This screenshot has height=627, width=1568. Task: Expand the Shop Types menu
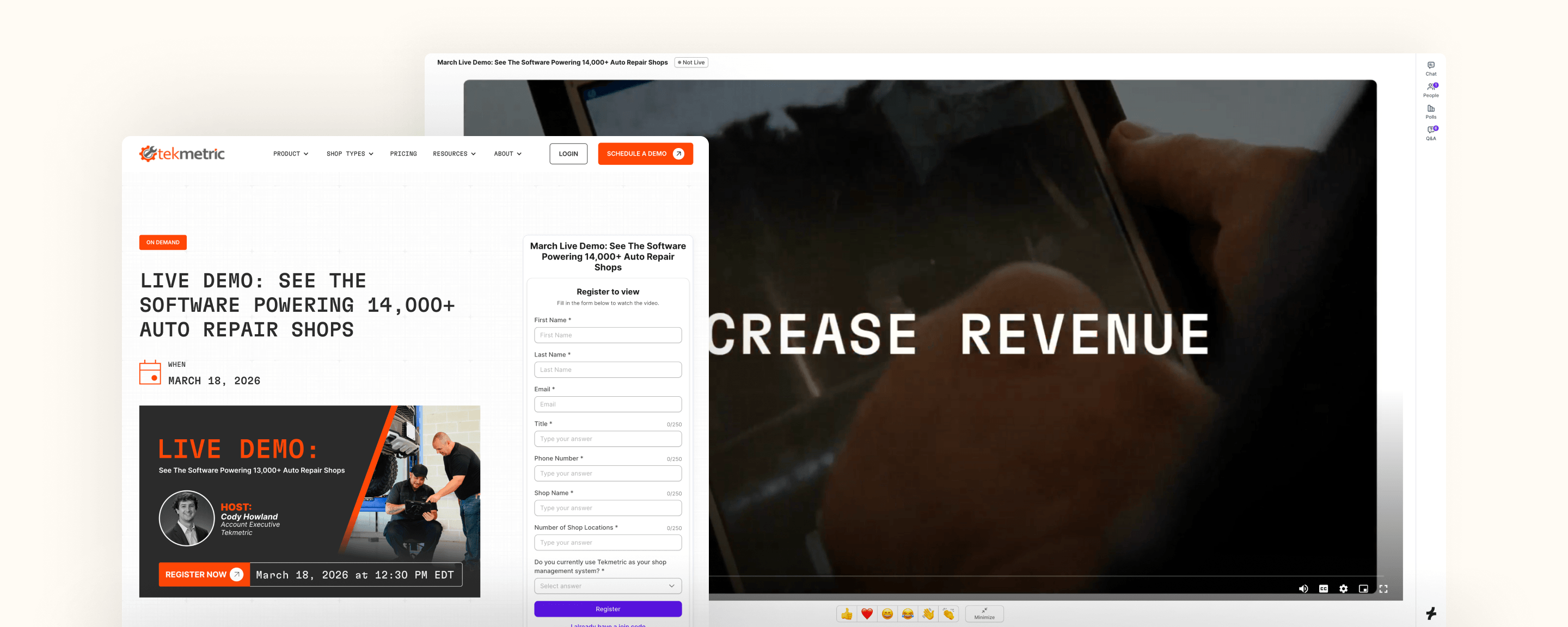click(x=350, y=154)
